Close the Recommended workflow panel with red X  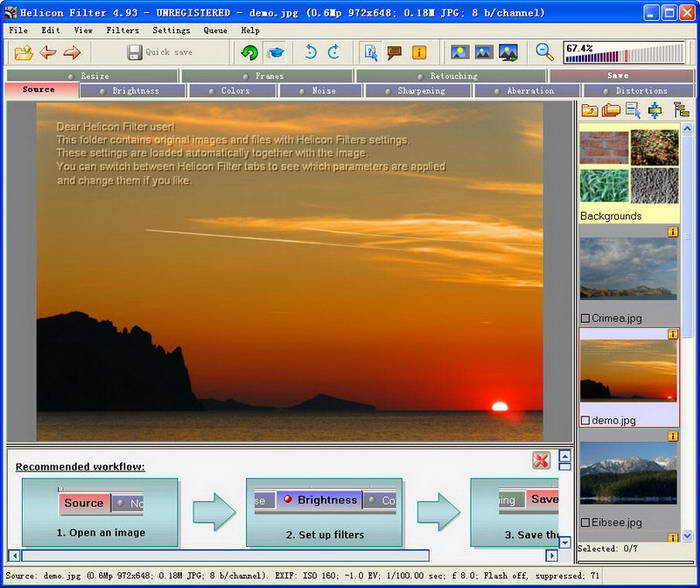point(541,460)
